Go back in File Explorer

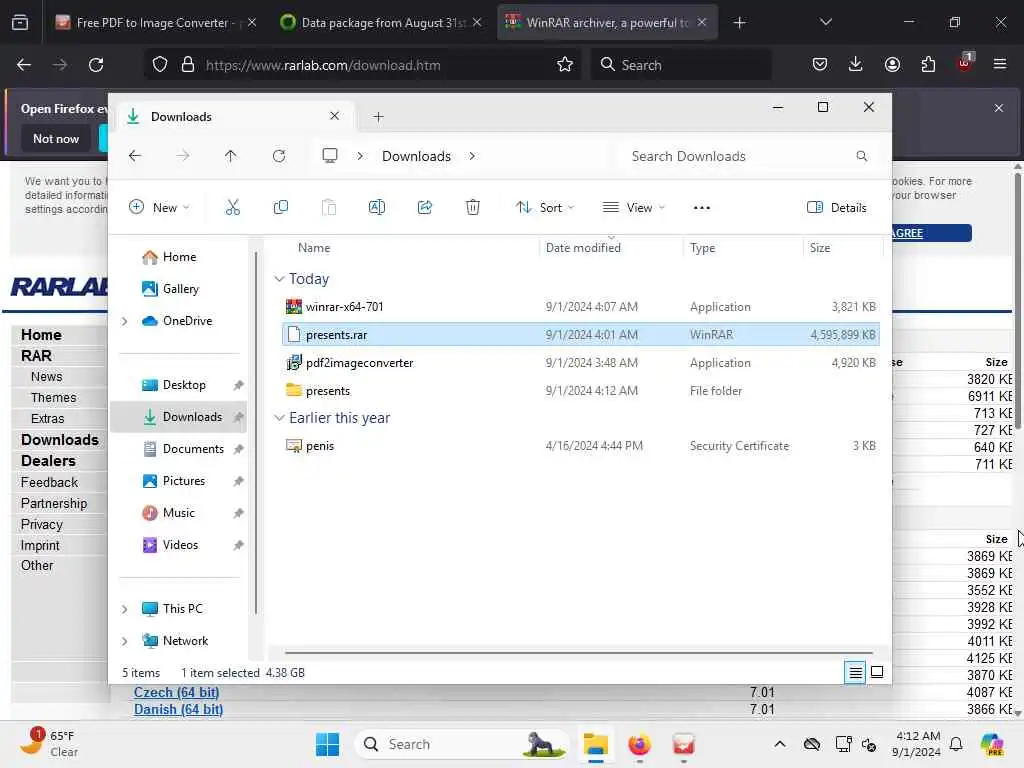click(135, 156)
